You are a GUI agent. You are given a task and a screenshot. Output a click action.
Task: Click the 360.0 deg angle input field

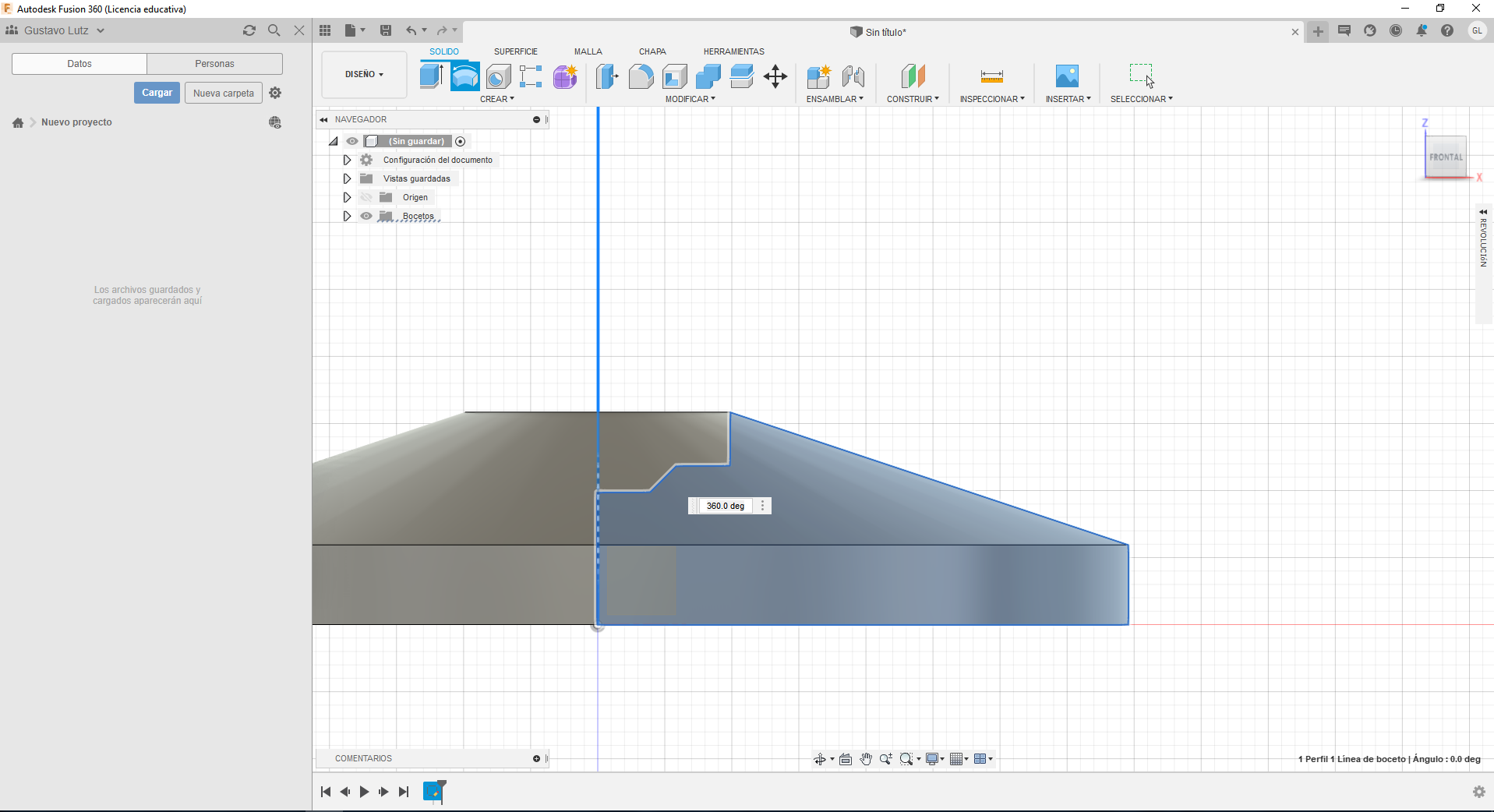pyautogui.click(x=726, y=506)
